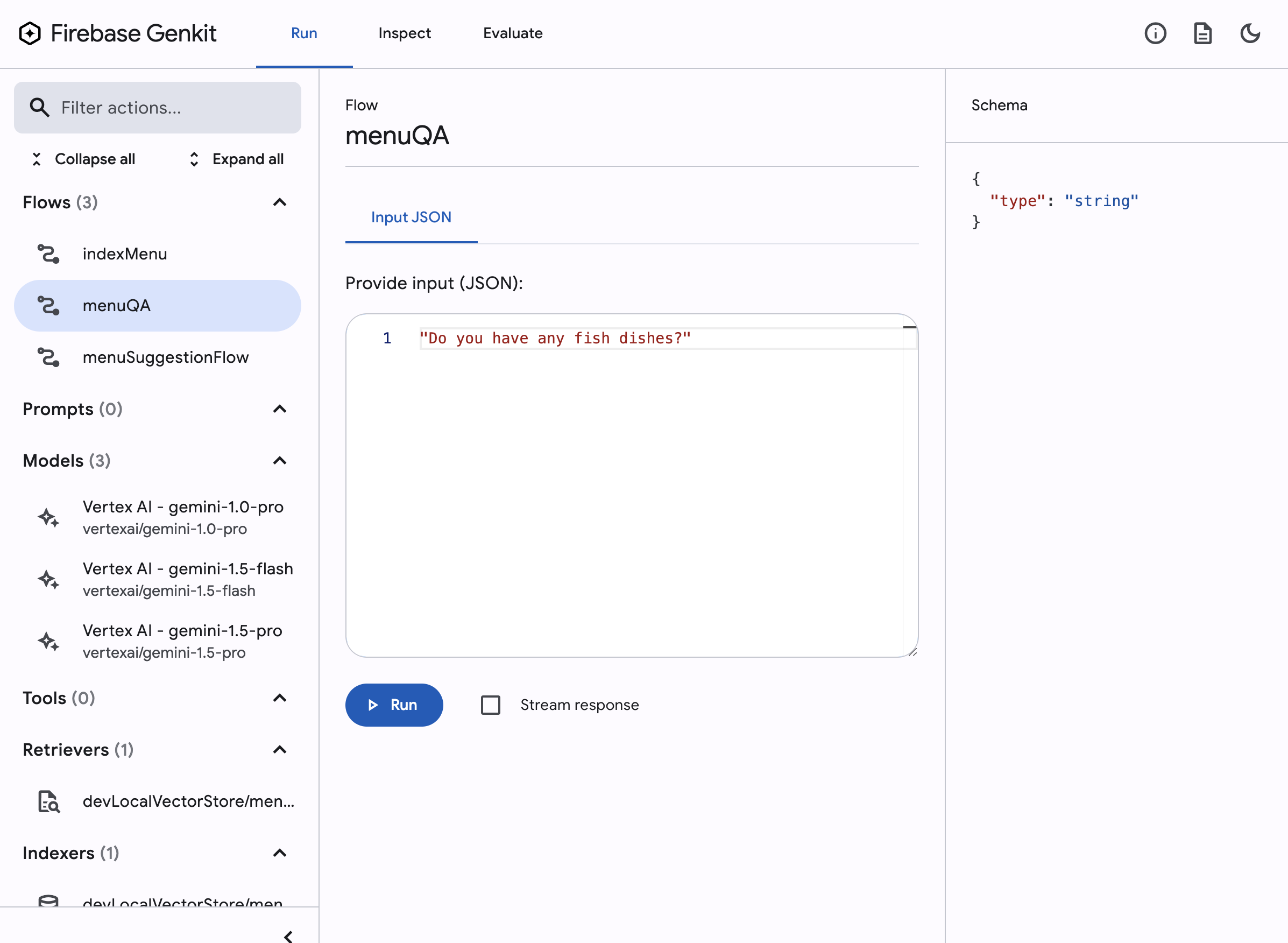Collapse the Flows section
This screenshot has height=943, width=1288.
280,202
